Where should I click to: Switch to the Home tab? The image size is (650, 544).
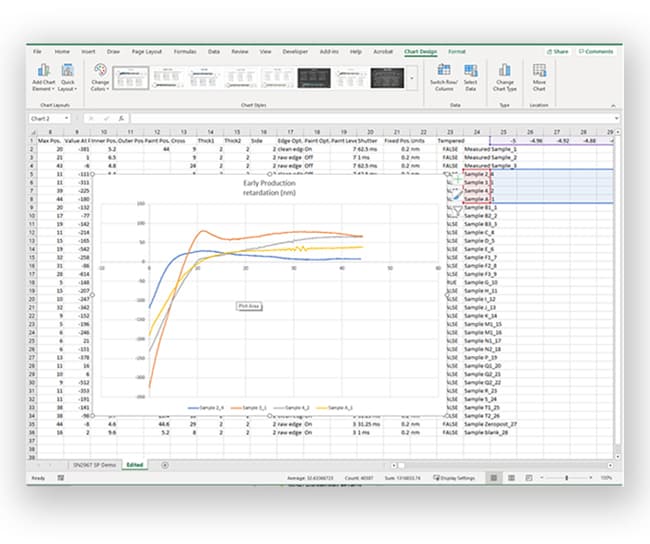62,51
